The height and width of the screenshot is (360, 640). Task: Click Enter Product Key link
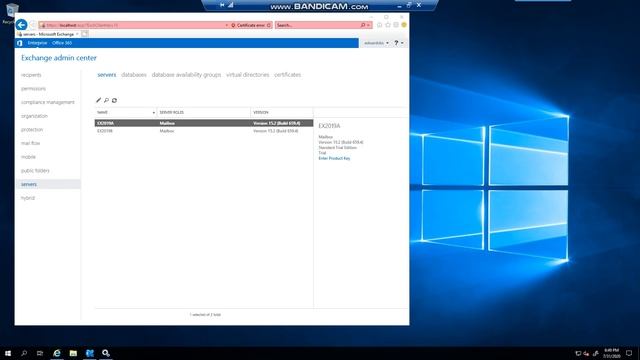[x=334, y=158]
